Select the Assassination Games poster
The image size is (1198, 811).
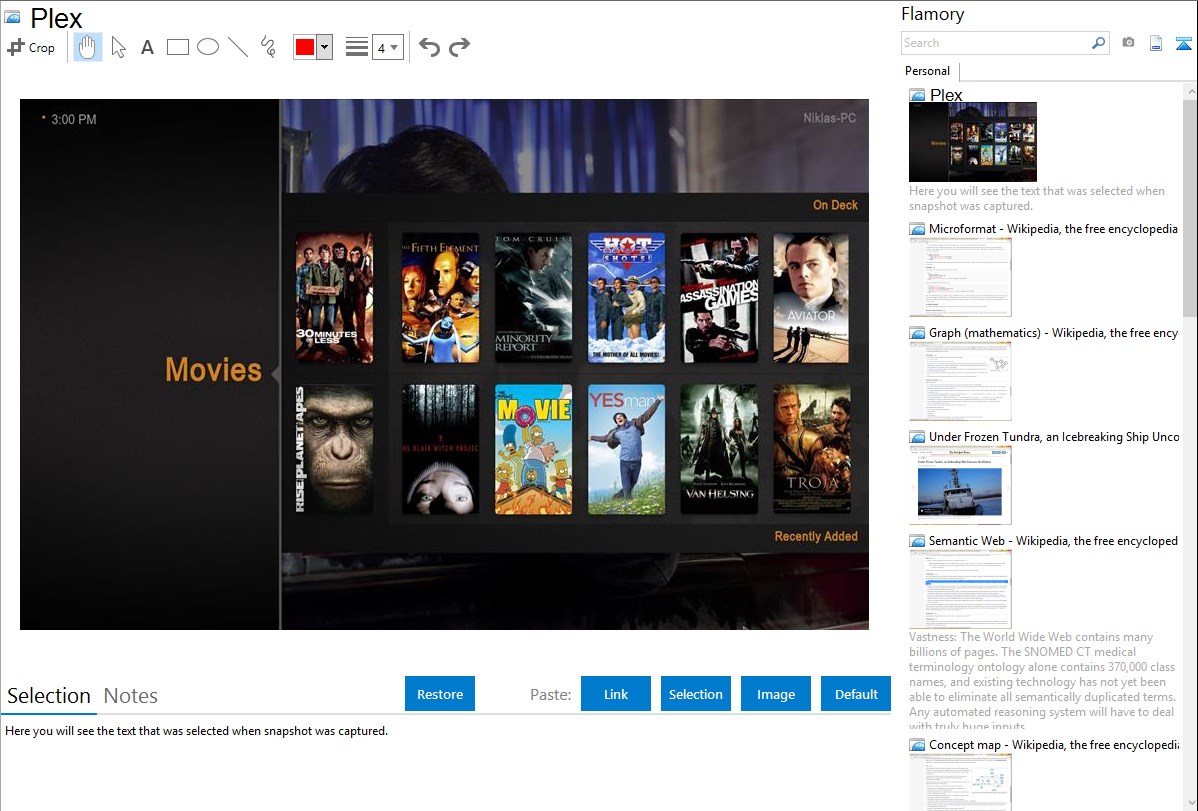point(719,297)
